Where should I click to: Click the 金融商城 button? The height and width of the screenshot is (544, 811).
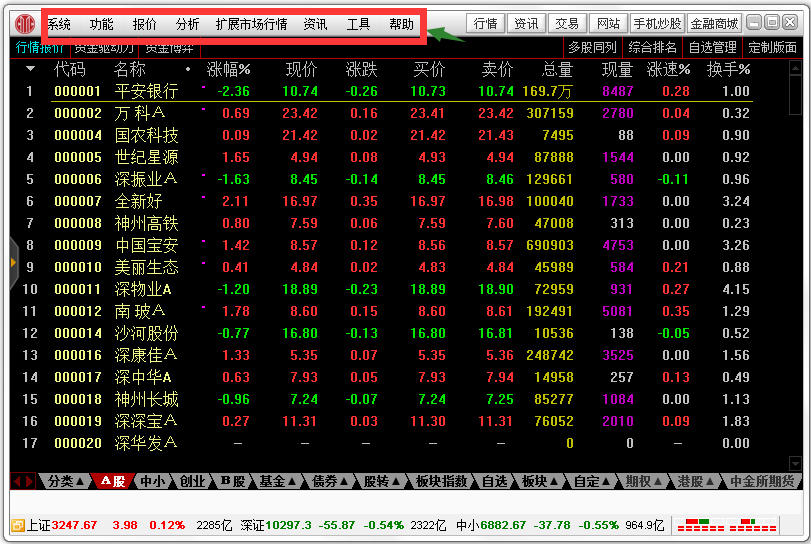[714, 23]
